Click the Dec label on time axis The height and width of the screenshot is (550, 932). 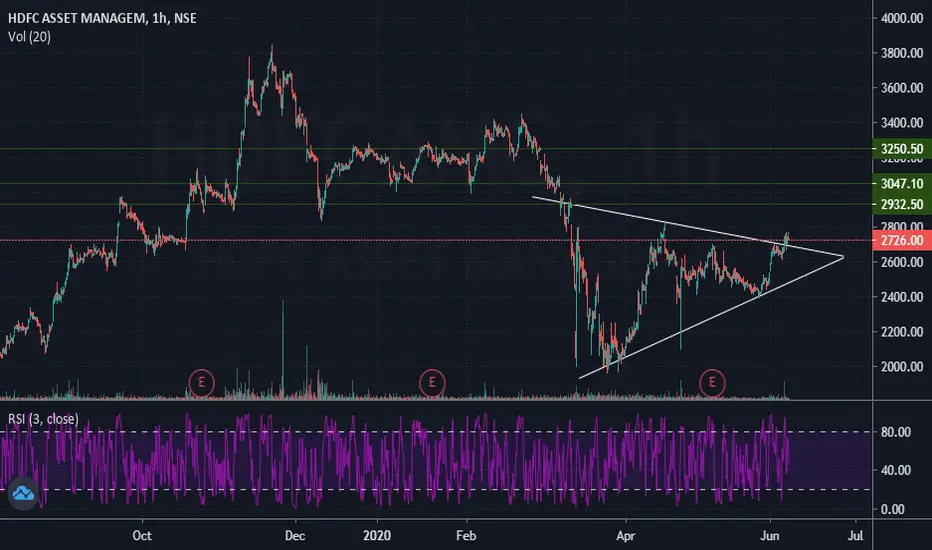[x=295, y=536]
